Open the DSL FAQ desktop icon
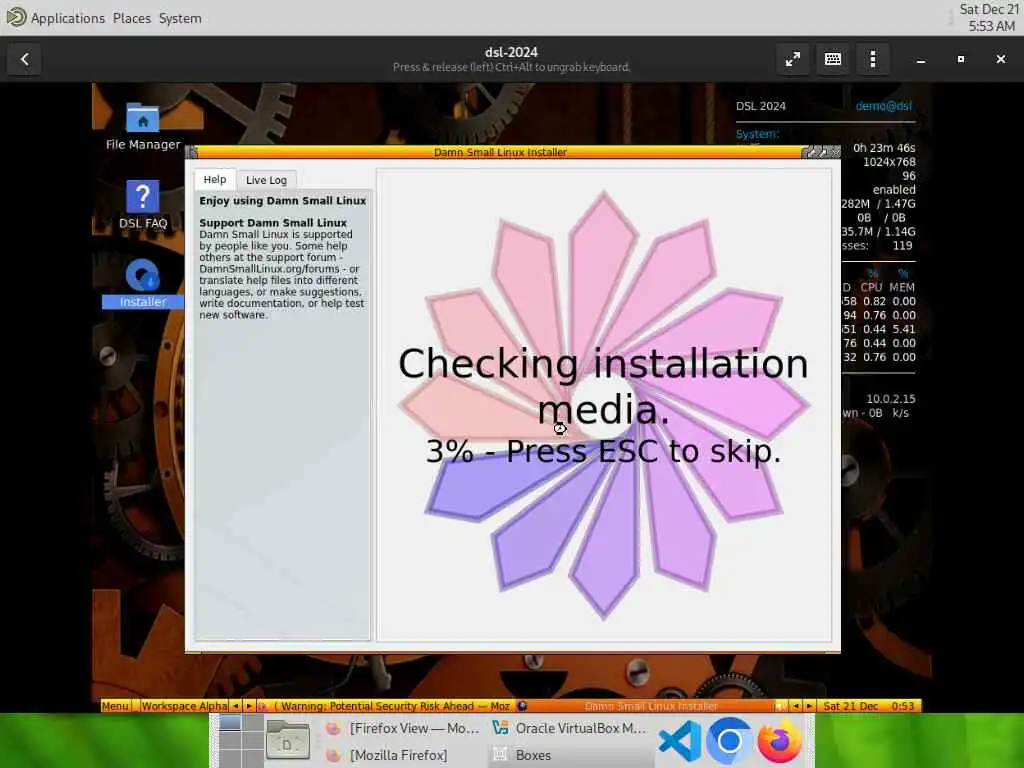The height and width of the screenshot is (768, 1024). [x=143, y=204]
